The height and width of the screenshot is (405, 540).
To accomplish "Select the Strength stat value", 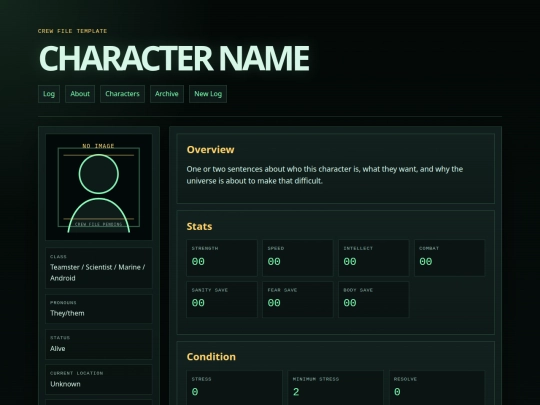I will (x=198, y=262).
